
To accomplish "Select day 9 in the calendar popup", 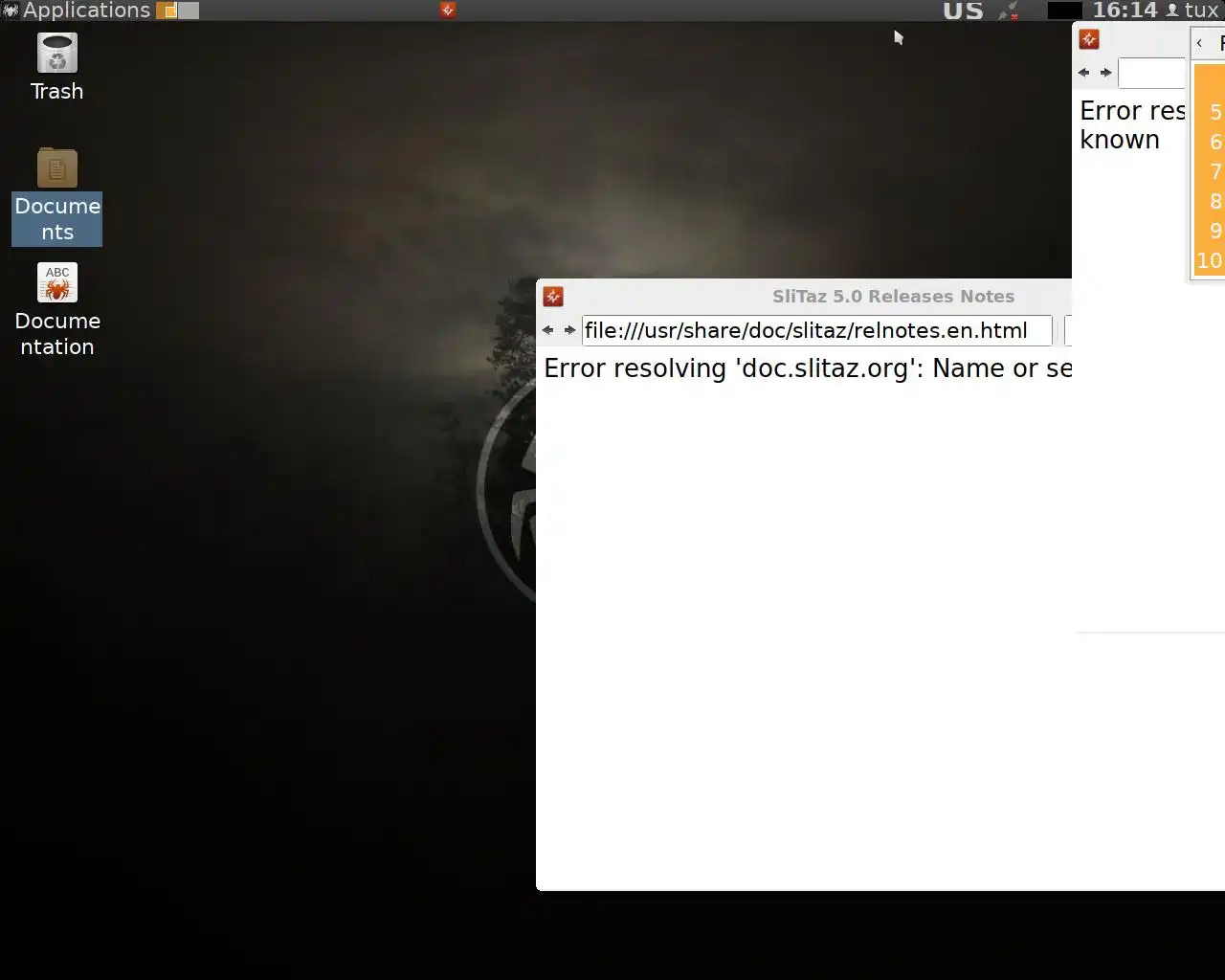I will tap(1215, 231).
